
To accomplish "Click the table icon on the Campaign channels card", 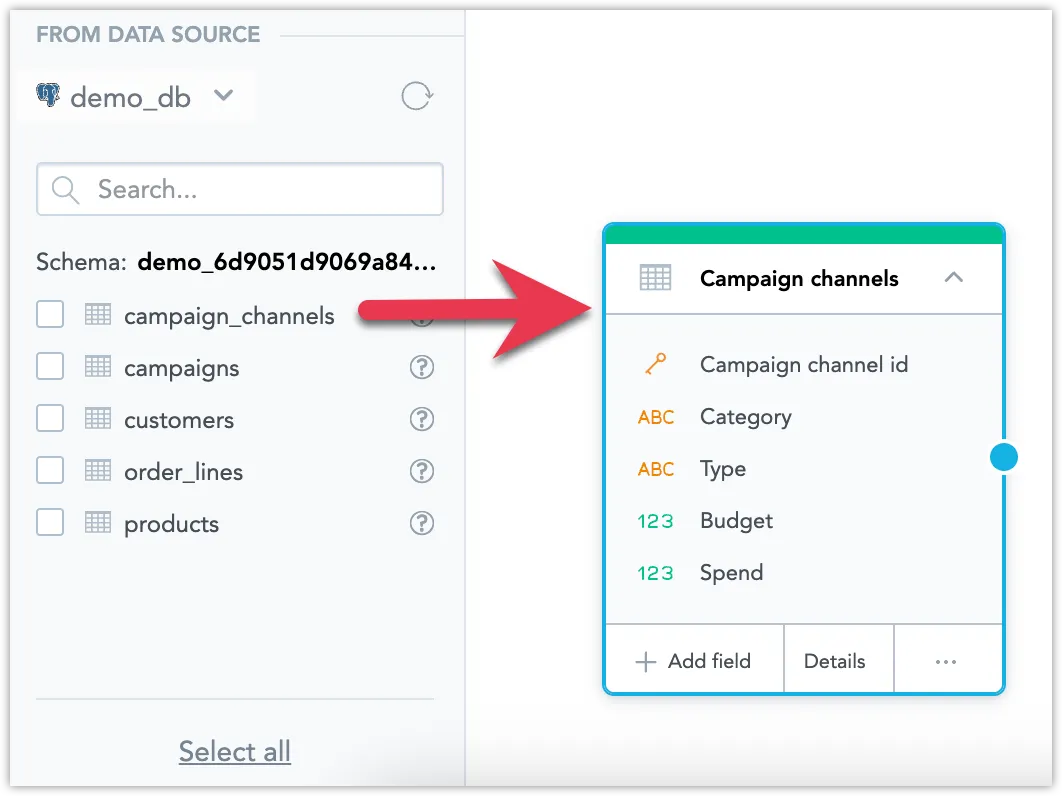I will [x=654, y=278].
